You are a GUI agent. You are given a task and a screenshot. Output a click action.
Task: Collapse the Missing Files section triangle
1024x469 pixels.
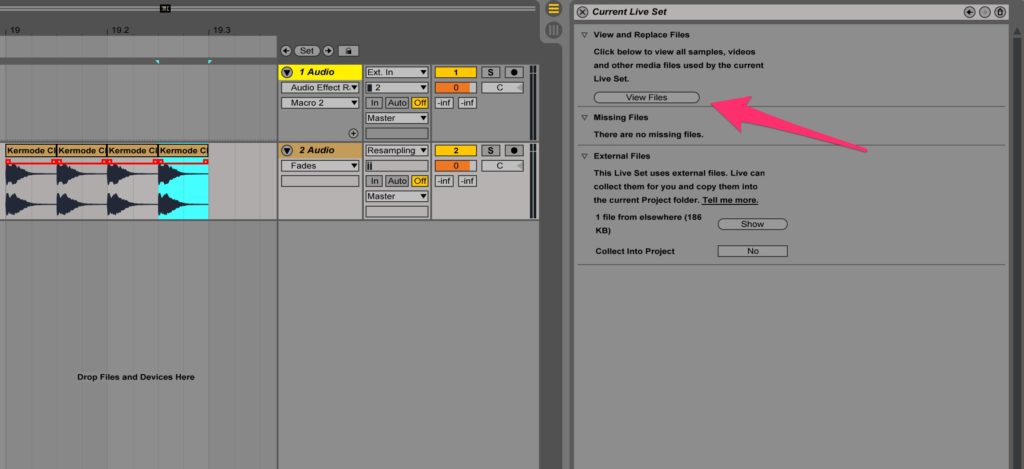click(584, 118)
